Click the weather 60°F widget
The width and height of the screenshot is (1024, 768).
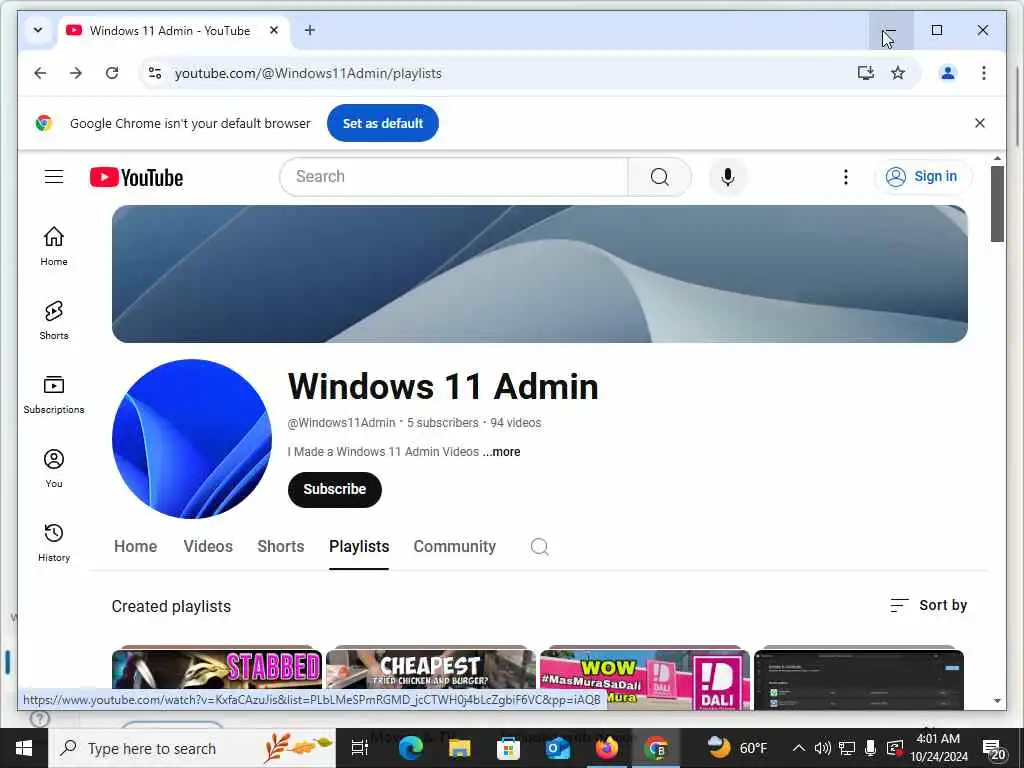click(x=737, y=748)
